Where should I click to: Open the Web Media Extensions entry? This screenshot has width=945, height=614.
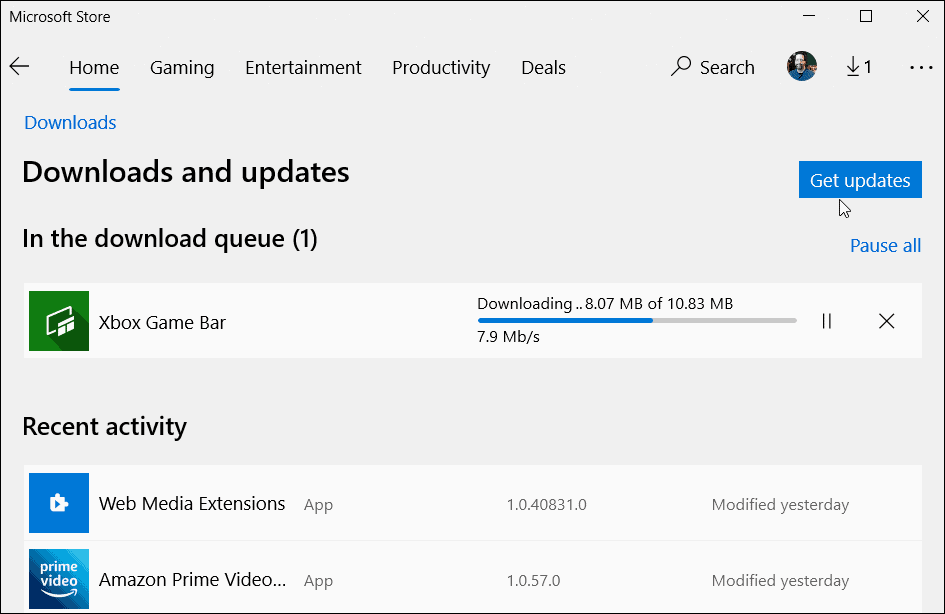[473, 503]
